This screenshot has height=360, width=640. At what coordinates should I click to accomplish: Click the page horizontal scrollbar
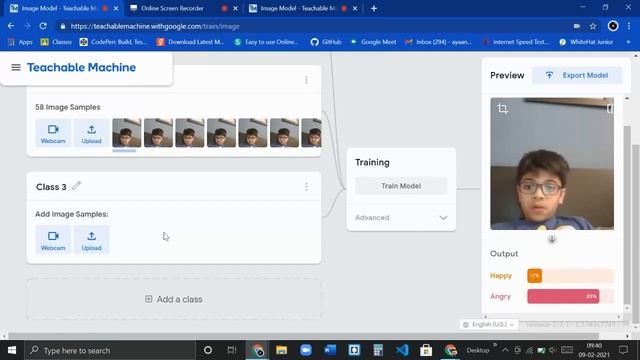[x=304, y=336]
